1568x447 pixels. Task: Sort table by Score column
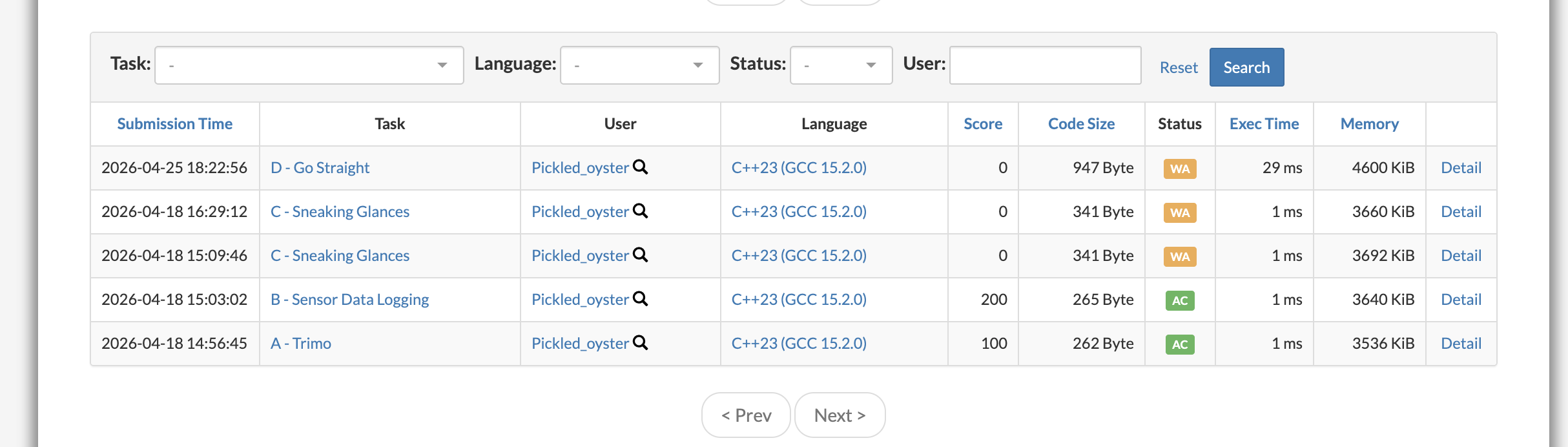coord(982,124)
